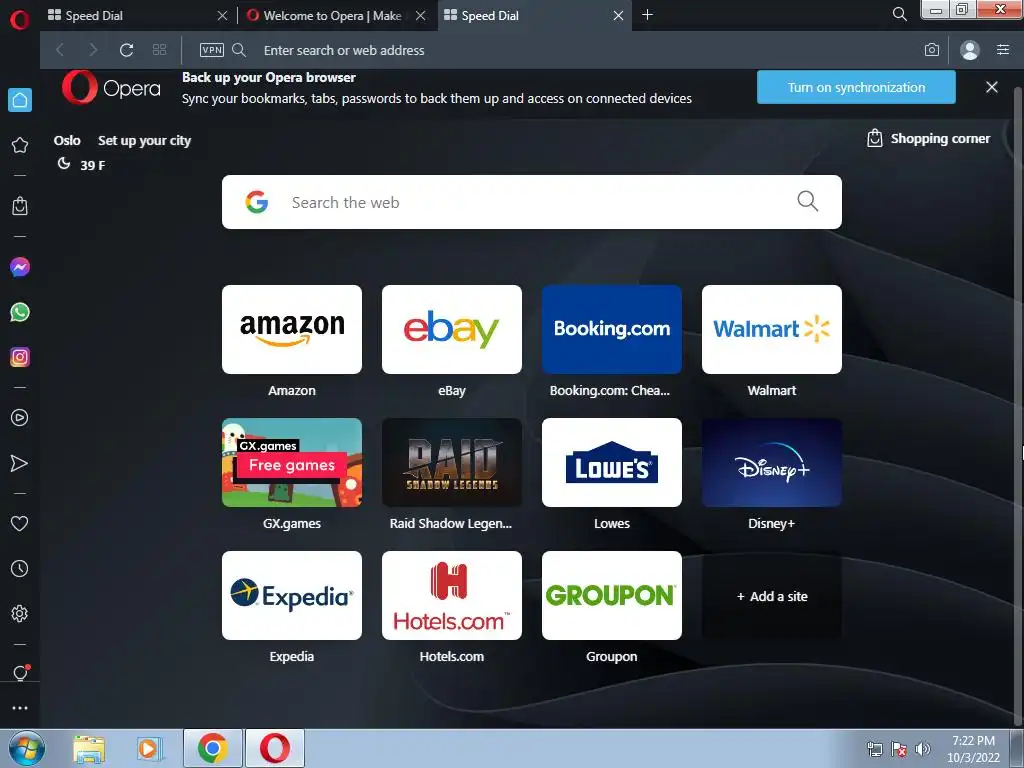The width and height of the screenshot is (1024, 768).
Task: Open the Windows Start menu
Action: point(27,748)
